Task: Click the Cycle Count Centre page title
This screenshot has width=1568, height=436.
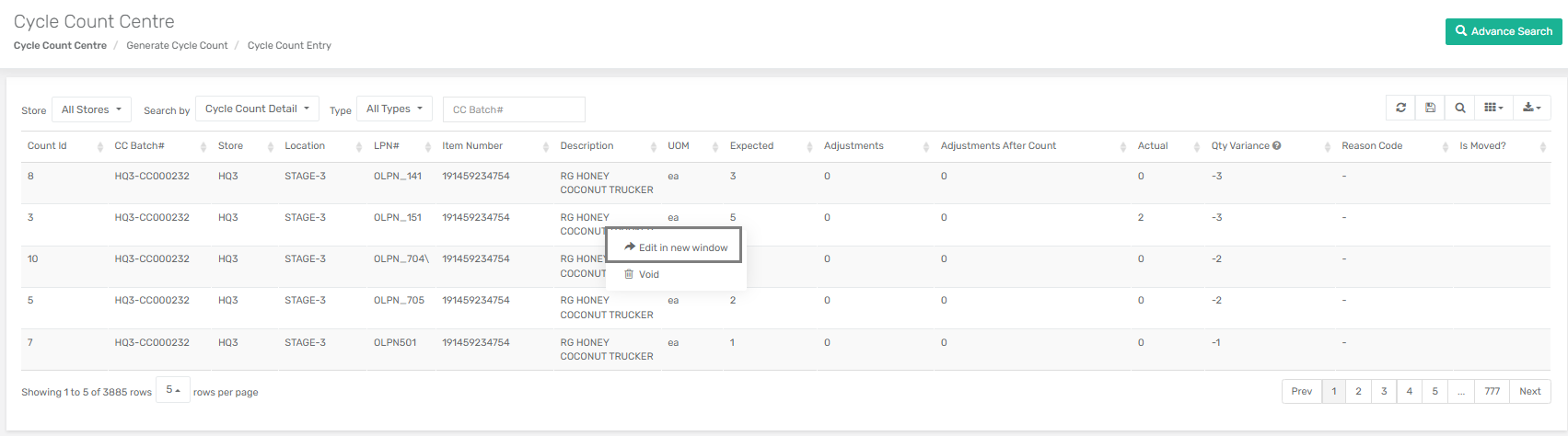Action: tap(94, 21)
